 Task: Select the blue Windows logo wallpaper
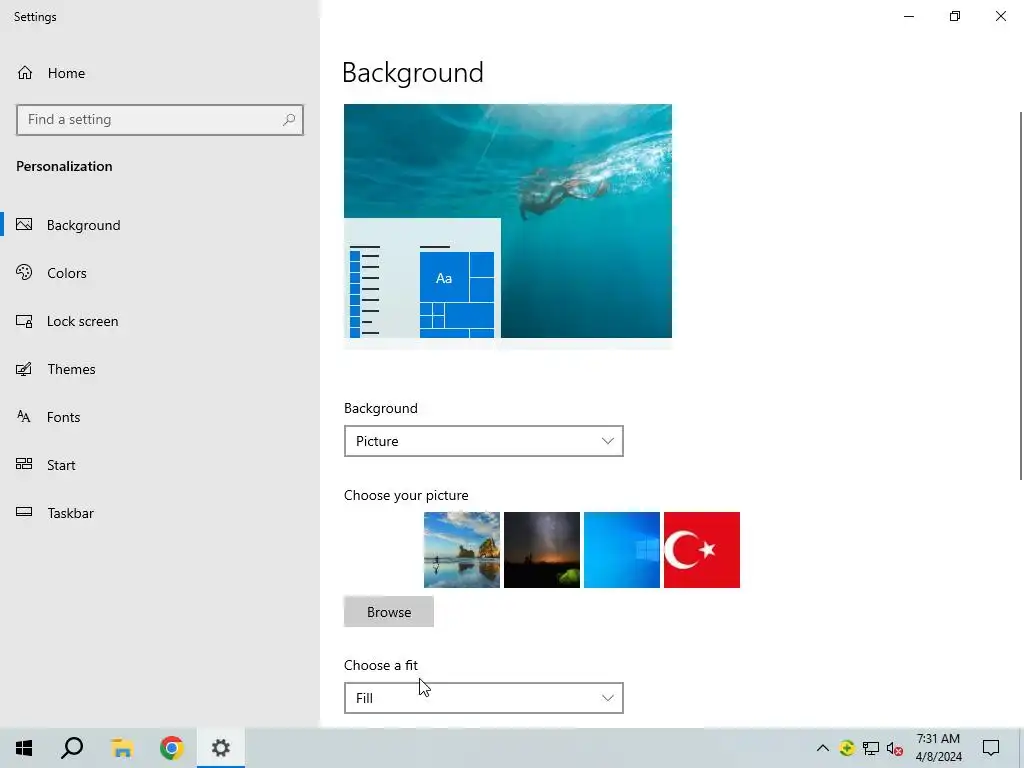pos(622,550)
